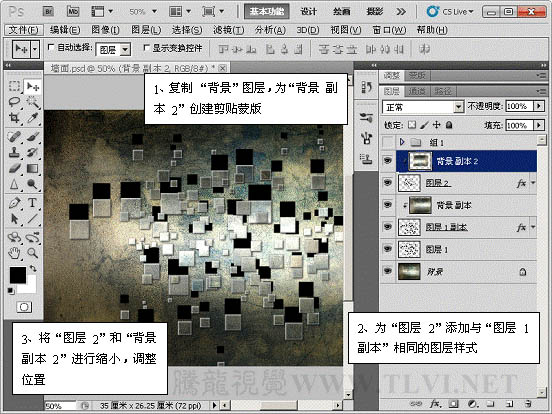Select the Pen tool

coord(14,203)
